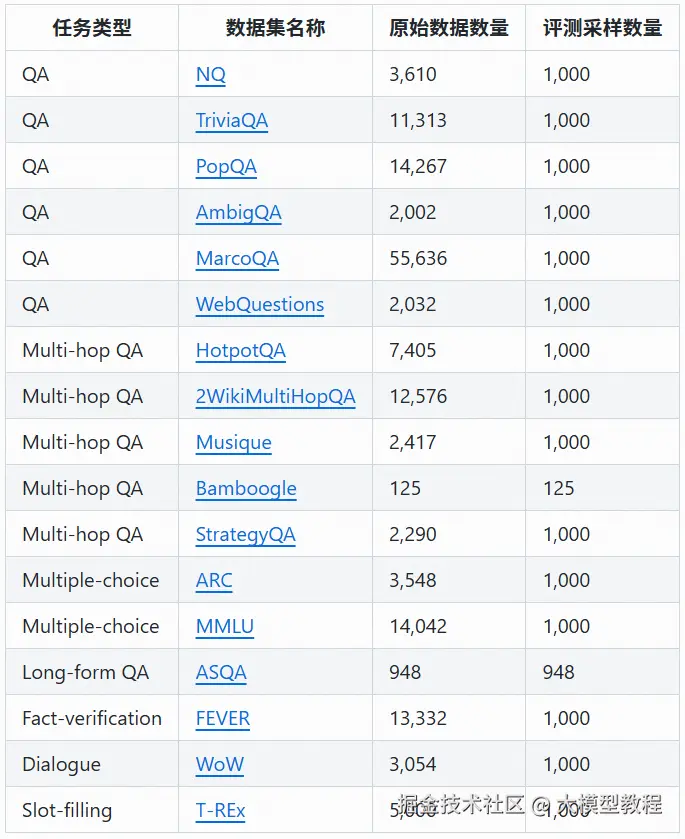Screen dimensions: 685x839
Task: Click the Bamboogle link
Action: click(x=246, y=489)
